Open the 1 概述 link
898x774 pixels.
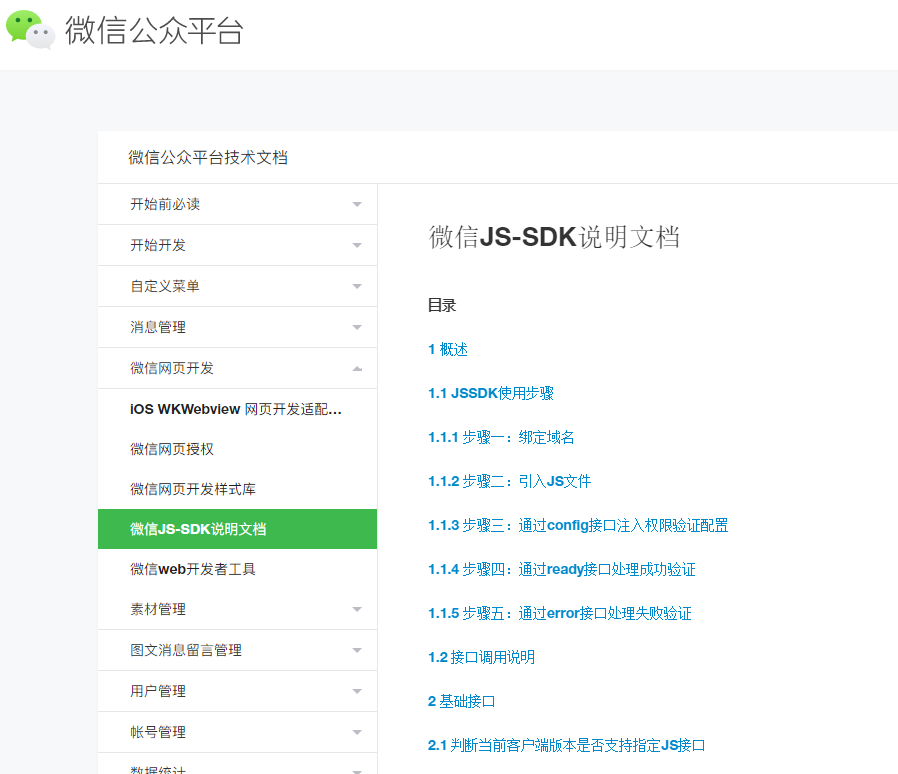tap(448, 349)
